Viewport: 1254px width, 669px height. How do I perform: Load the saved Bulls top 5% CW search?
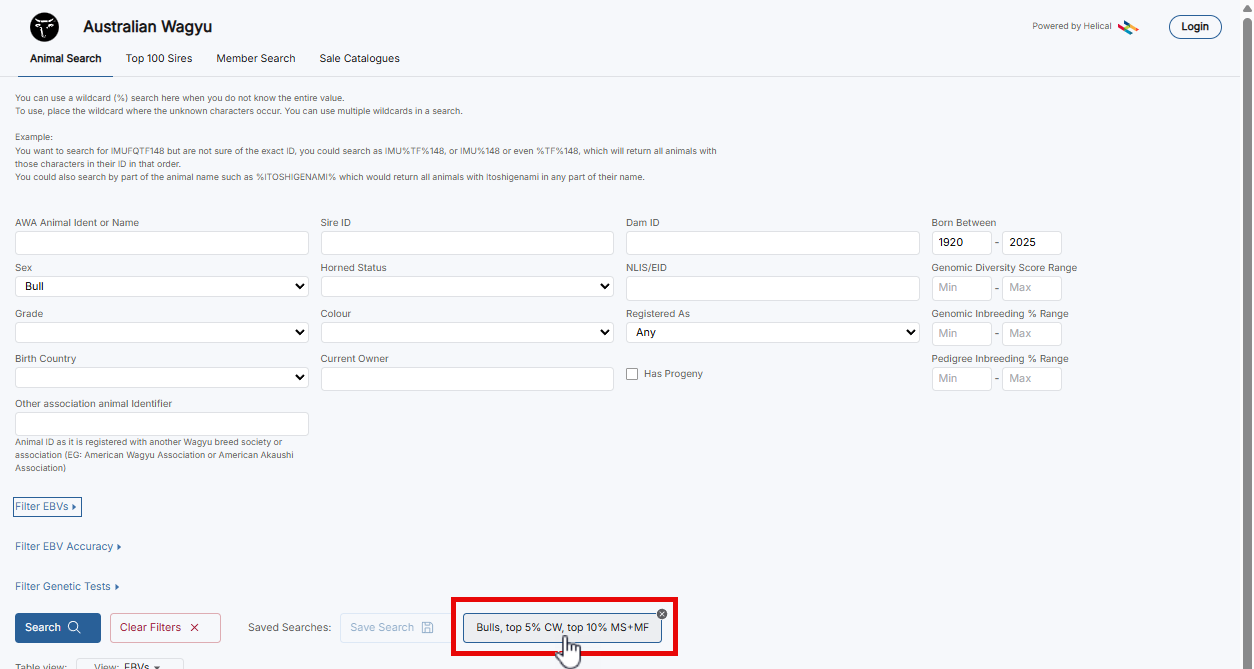tap(561, 628)
